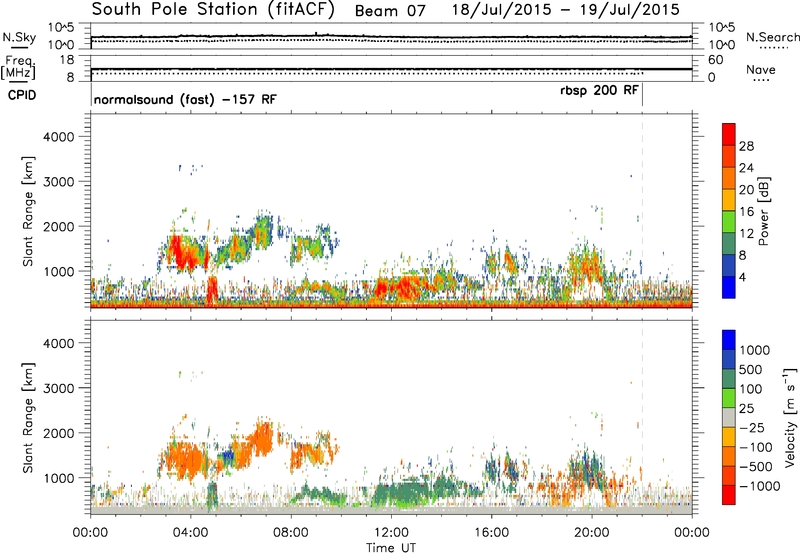This screenshot has height=554, width=800.
Task: Click the "Velocity [m s-1]" colorbar title
Action: tap(790, 417)
